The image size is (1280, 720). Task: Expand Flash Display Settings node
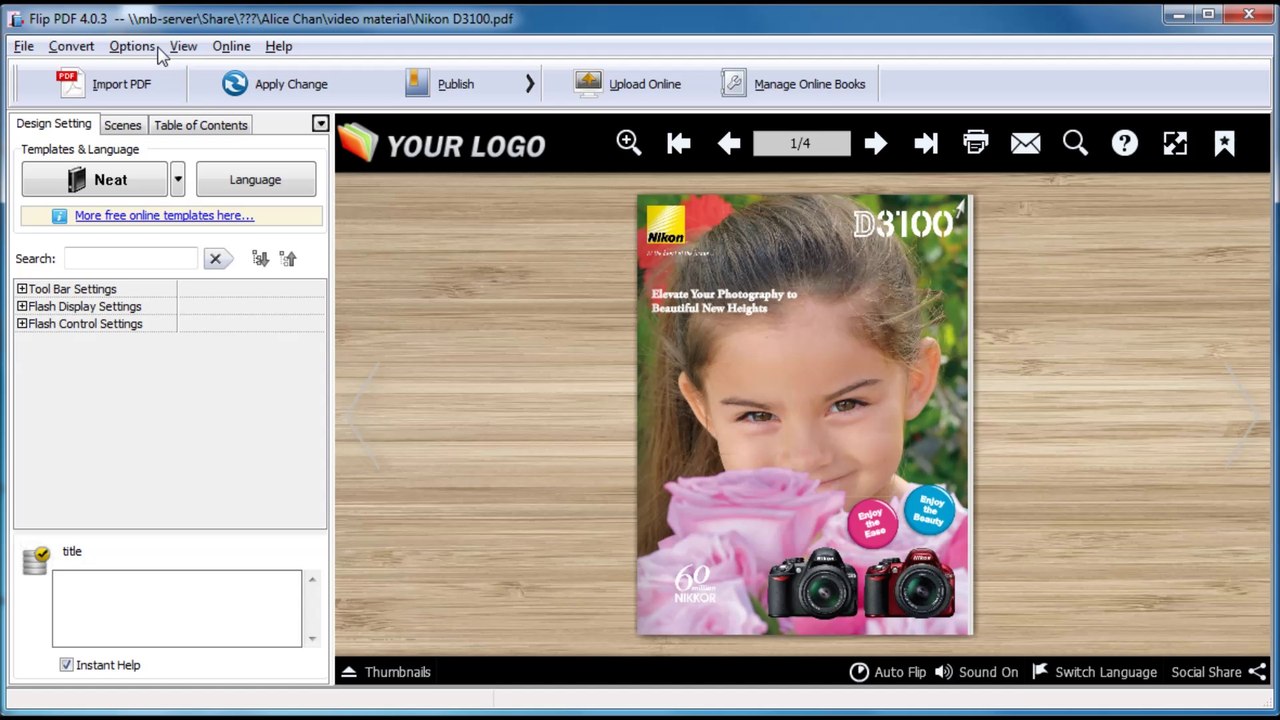pyautogui.click(x=22, y=306)
